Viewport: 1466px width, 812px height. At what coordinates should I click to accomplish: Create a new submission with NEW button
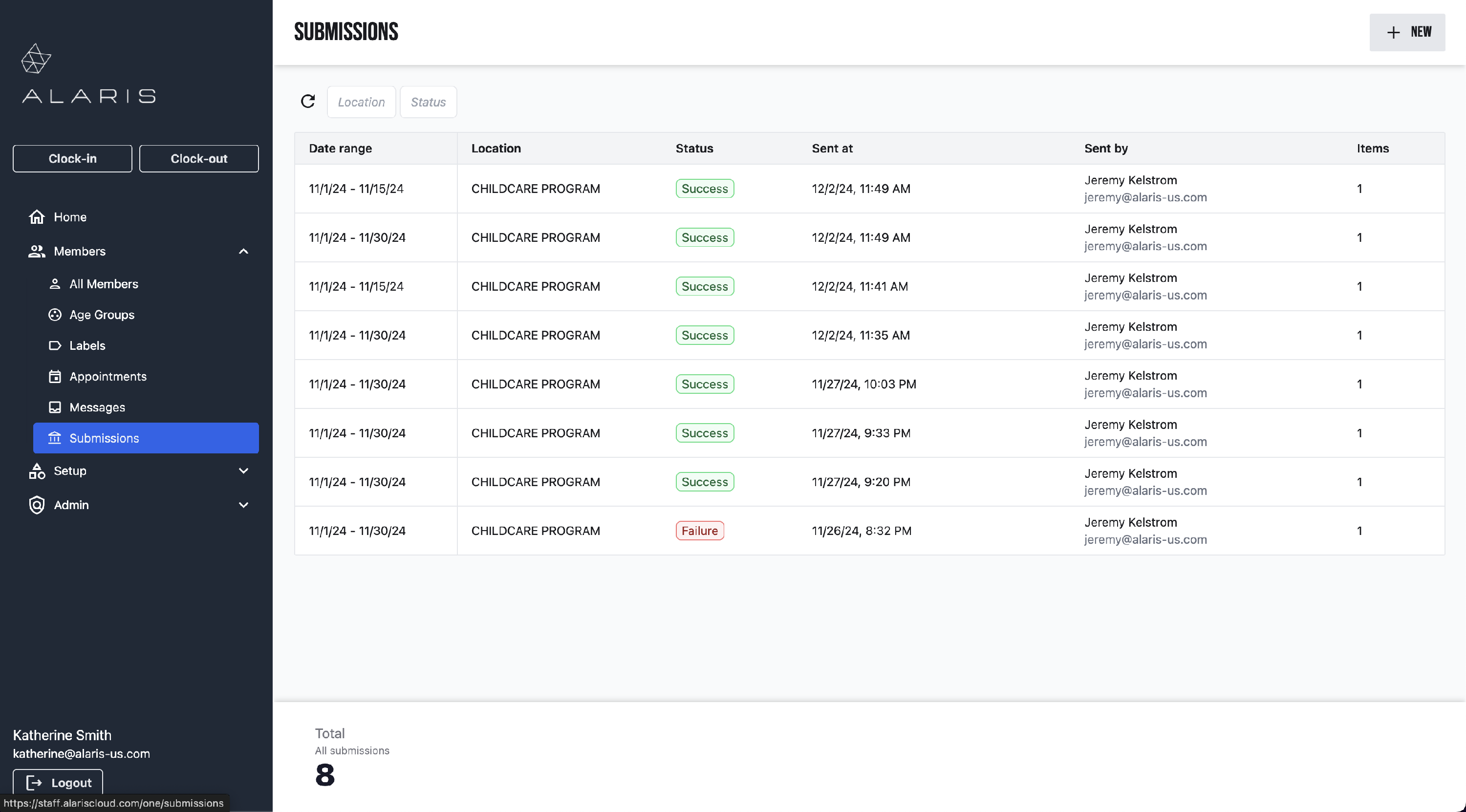(x=1406, y=32)
